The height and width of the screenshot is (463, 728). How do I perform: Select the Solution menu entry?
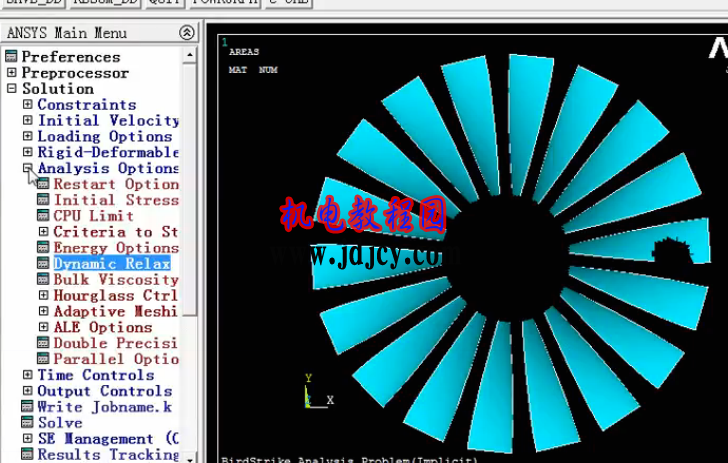pyautogui.click(x=58, y=89)
